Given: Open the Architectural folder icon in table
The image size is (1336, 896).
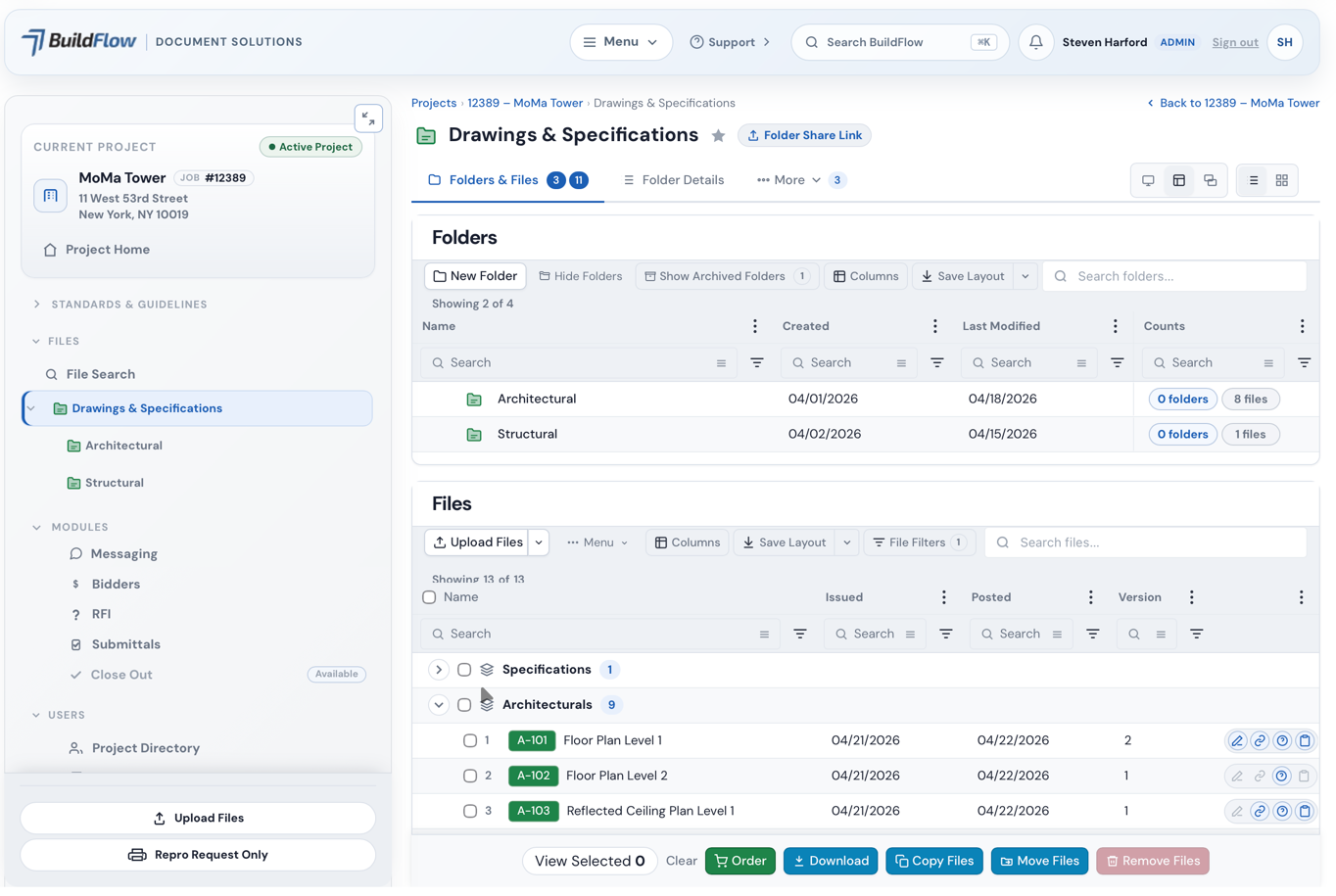Looking at the screenshot, I should (x=474, y=400).
